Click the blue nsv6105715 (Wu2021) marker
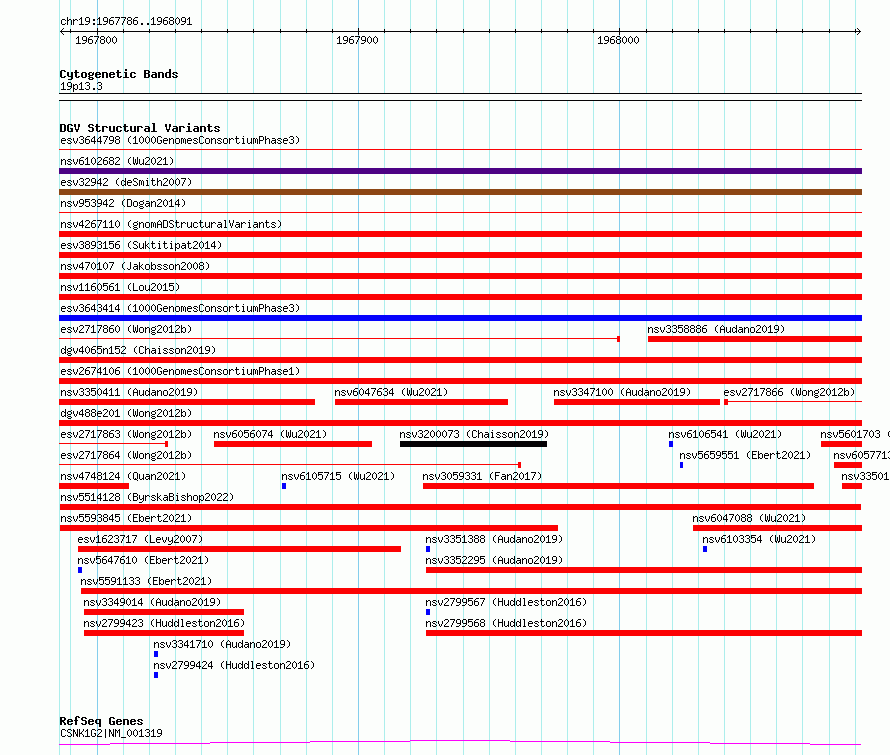The width and height of the screenshot is (890, 755). [284, 486]
